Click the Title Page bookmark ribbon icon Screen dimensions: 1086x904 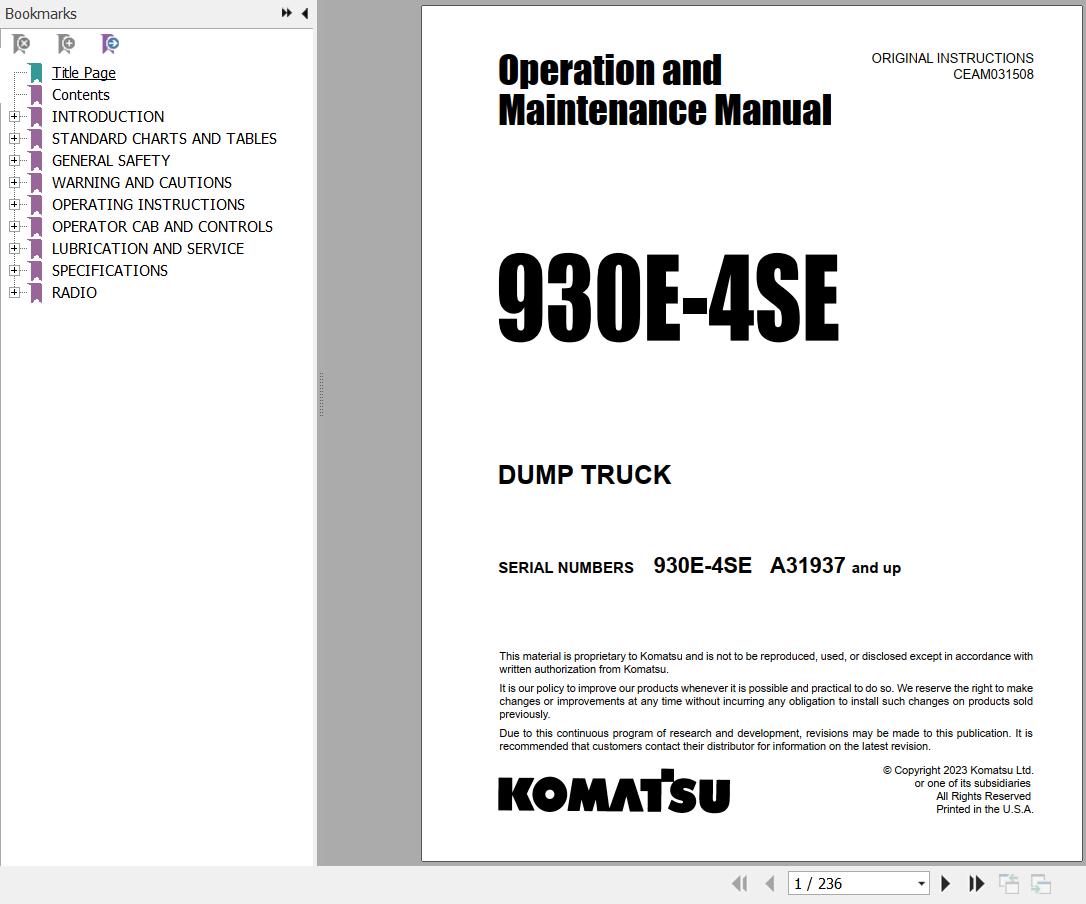(36, 73)
